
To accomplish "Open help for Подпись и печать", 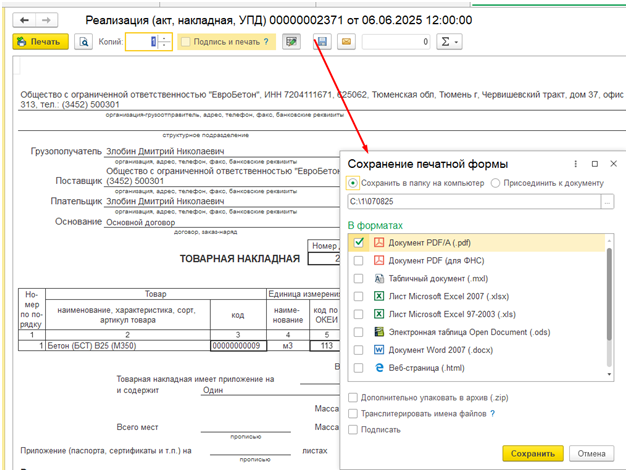I will pos(266,42).
